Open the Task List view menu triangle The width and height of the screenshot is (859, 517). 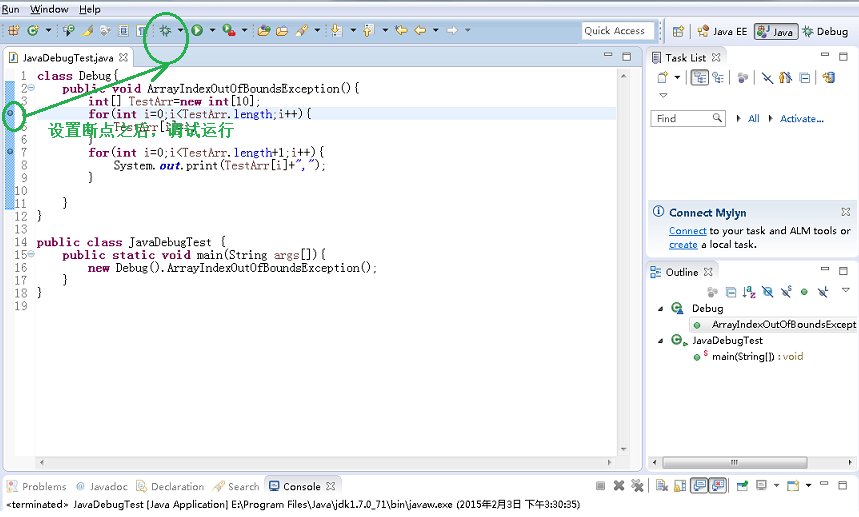pos(663,95)
